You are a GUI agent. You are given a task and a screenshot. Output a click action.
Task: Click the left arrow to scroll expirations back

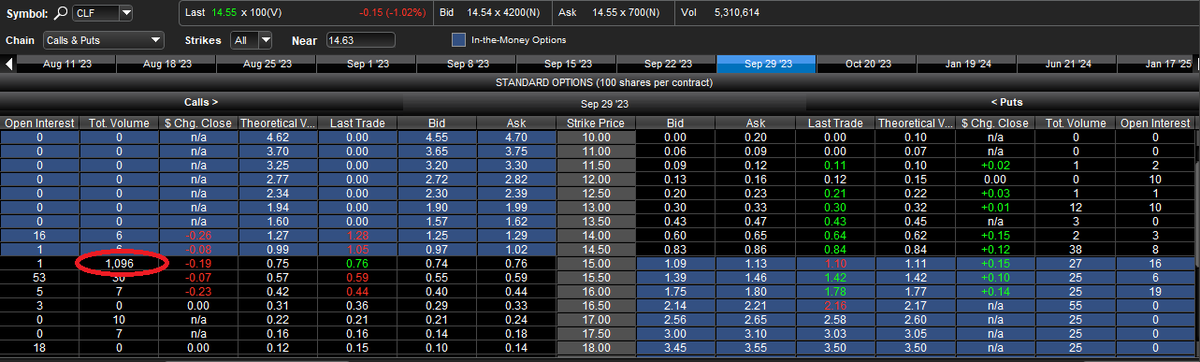pos(8,64)
